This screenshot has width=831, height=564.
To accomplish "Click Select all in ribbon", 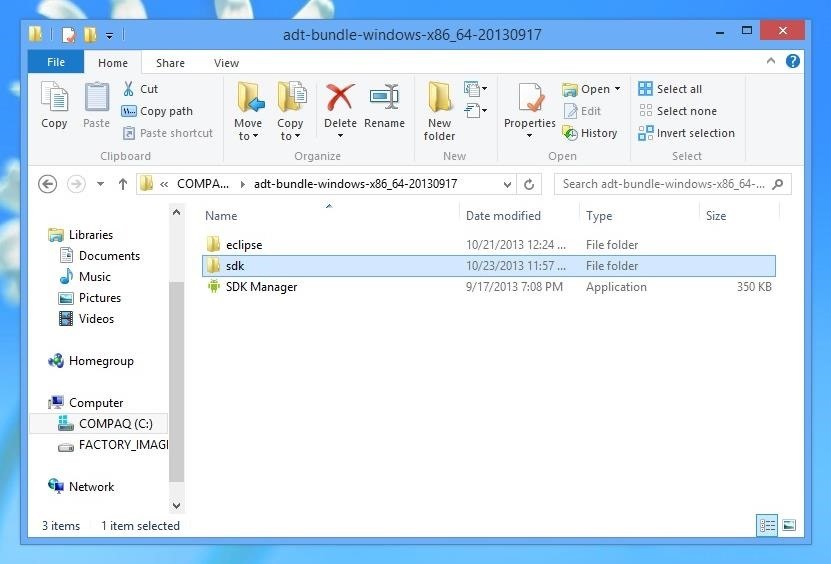I will pos(670,89).
